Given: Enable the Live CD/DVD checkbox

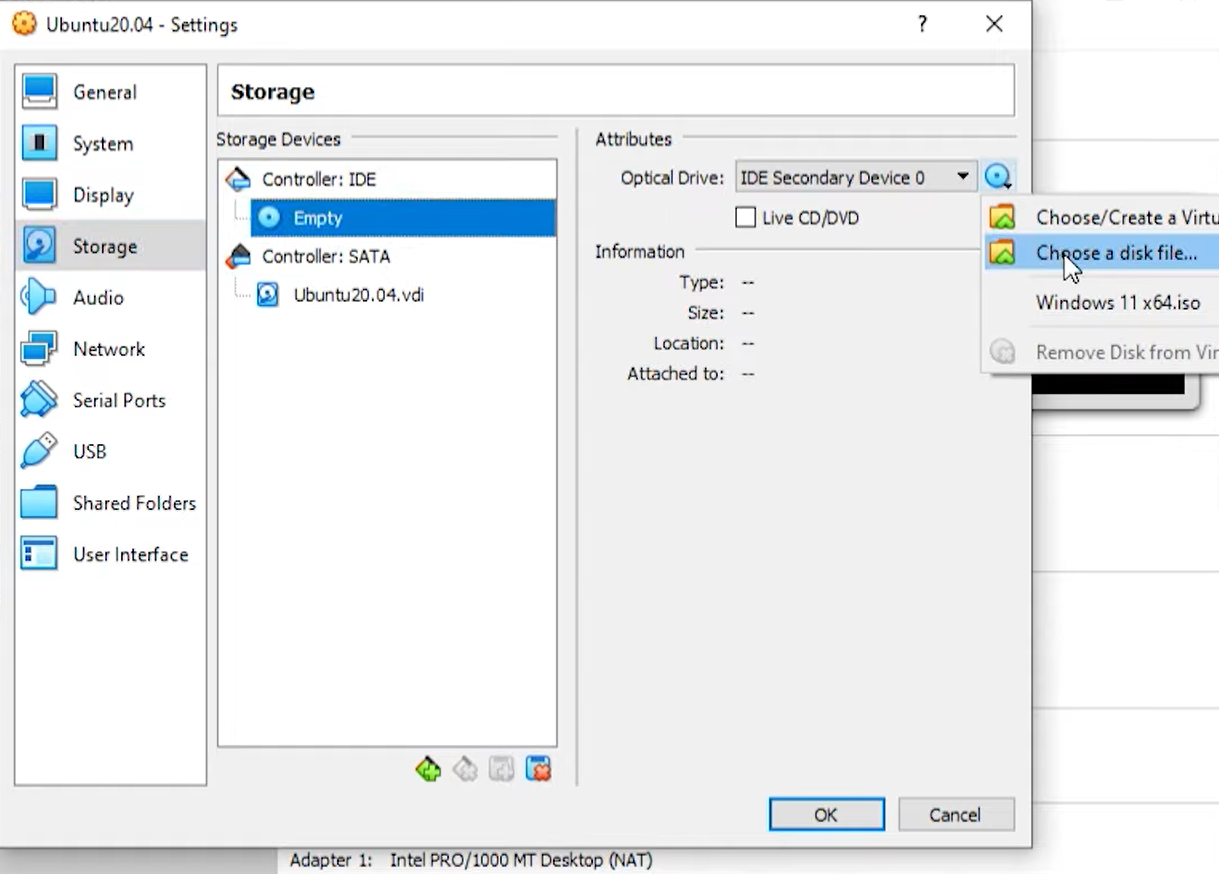Looking at the screenshot, I should point(745,217).
